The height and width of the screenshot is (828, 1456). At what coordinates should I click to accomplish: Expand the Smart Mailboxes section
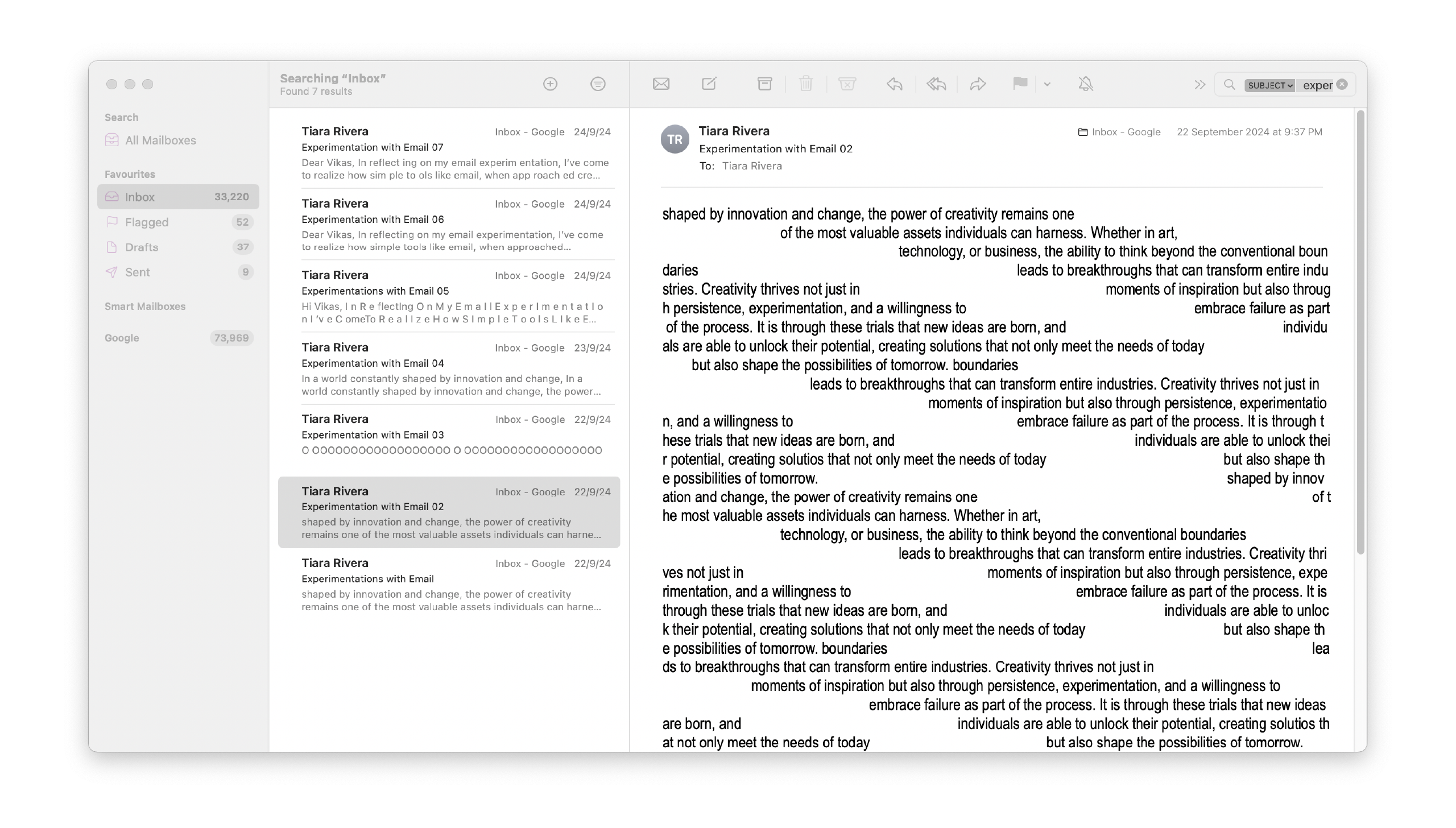click(145, 306)
